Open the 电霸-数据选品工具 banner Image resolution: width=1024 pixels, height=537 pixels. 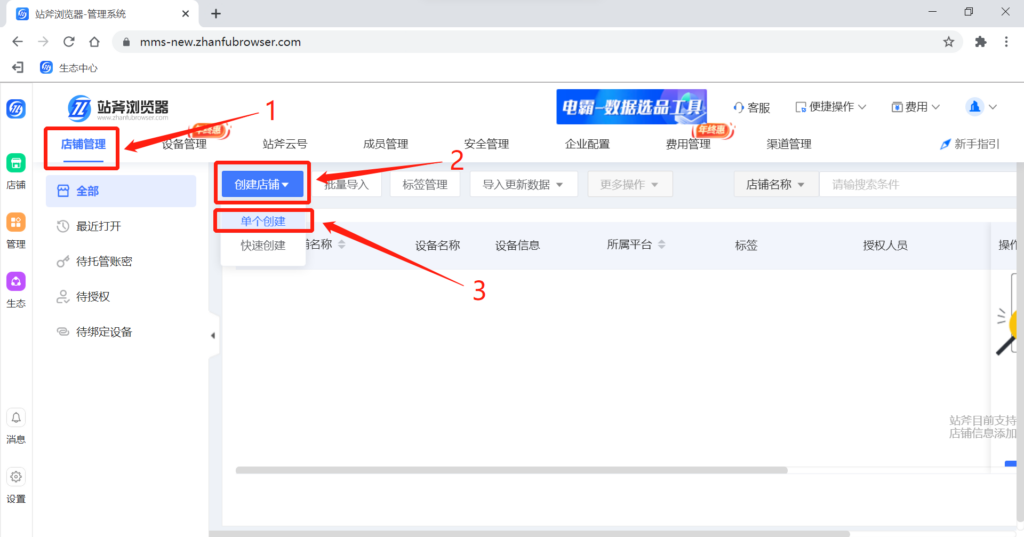[632, 106]
